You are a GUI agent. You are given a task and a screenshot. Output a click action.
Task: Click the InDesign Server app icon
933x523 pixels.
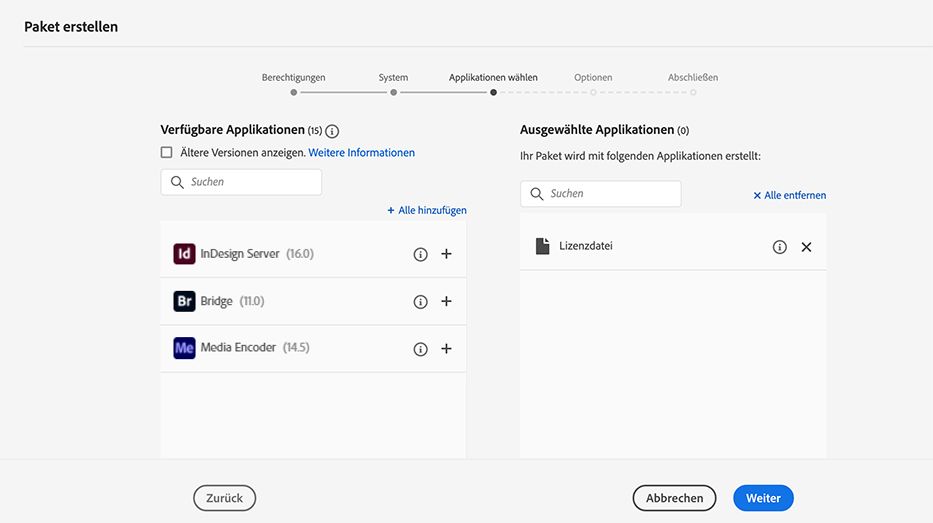coord(184,254)
